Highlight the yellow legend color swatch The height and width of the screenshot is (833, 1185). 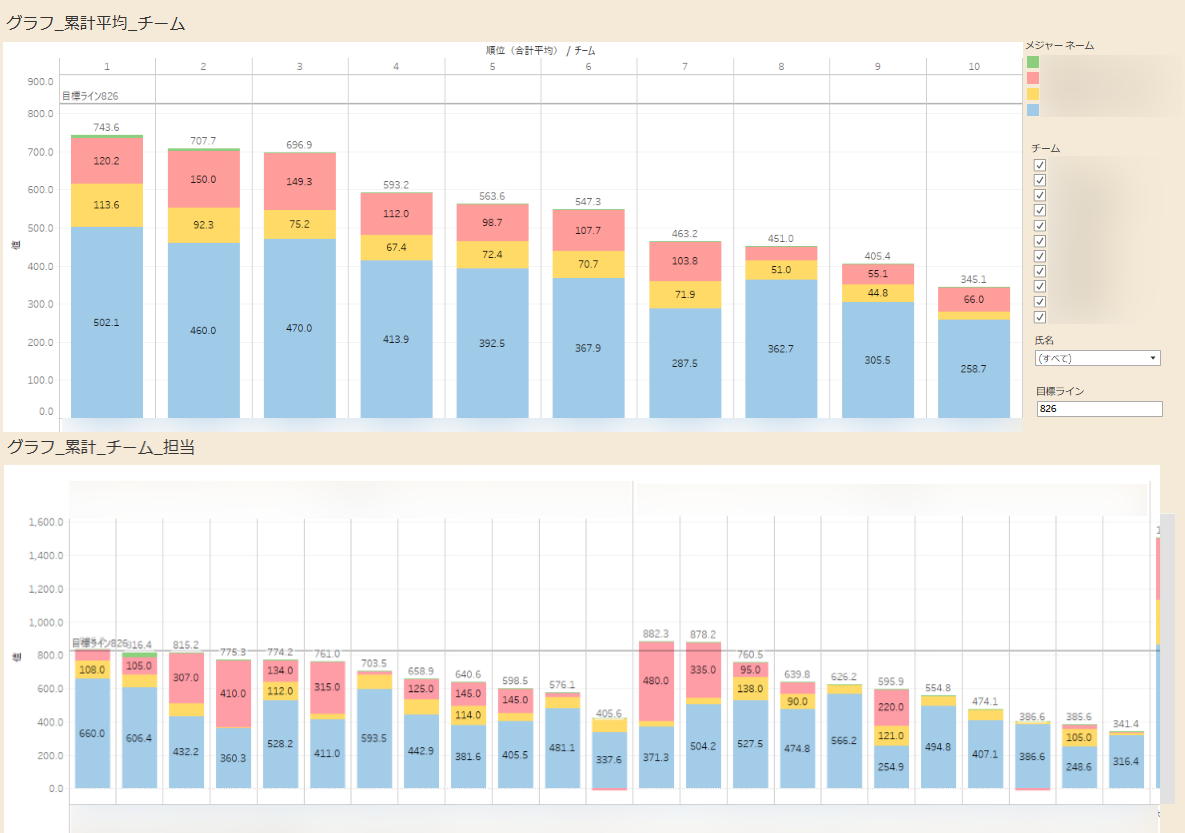1033,94
